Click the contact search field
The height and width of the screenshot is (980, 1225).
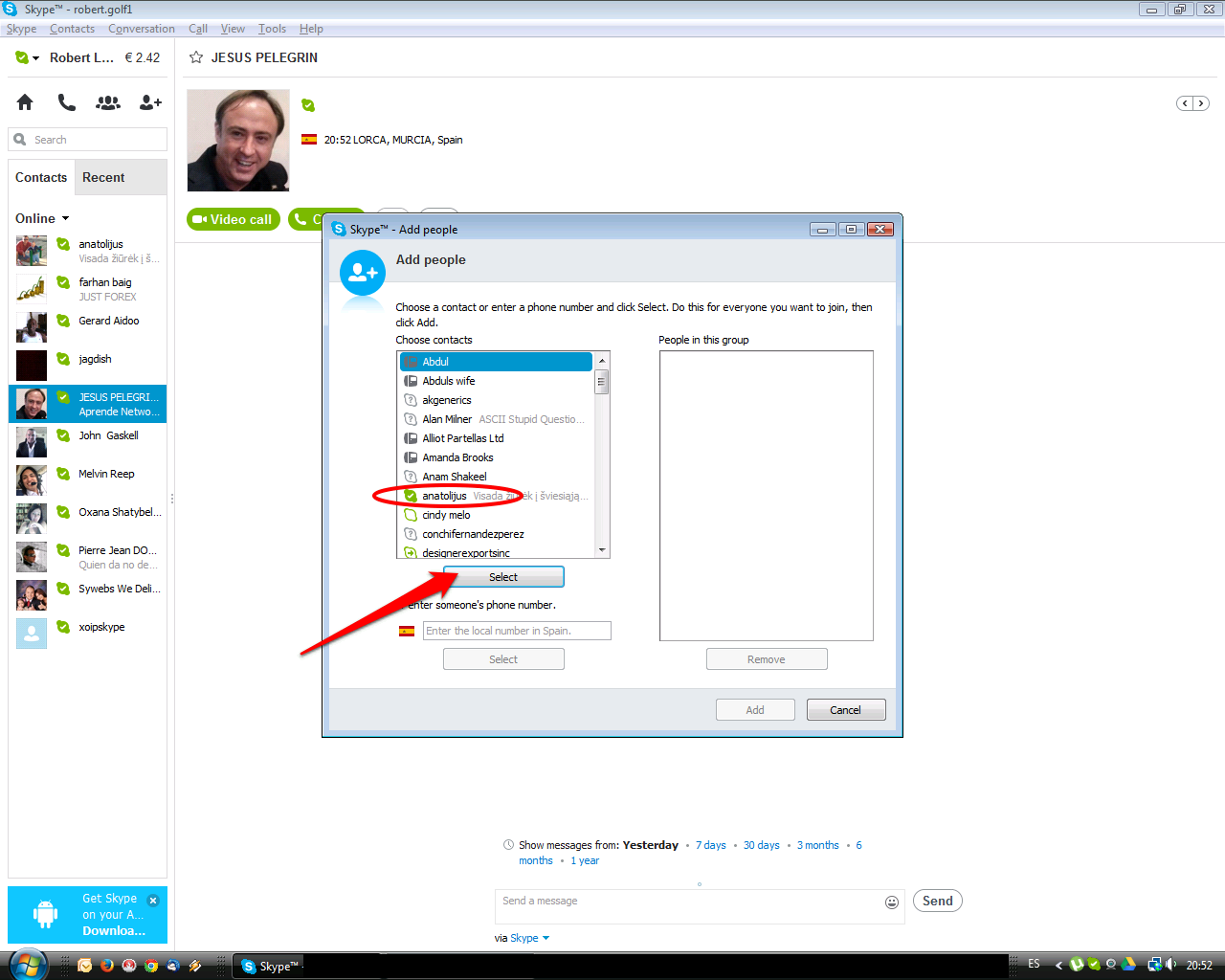coord(88,140)
